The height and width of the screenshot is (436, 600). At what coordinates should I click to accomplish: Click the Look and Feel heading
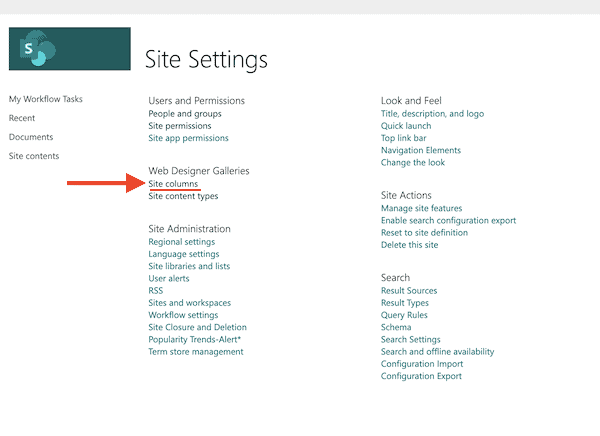coord(411,101)
